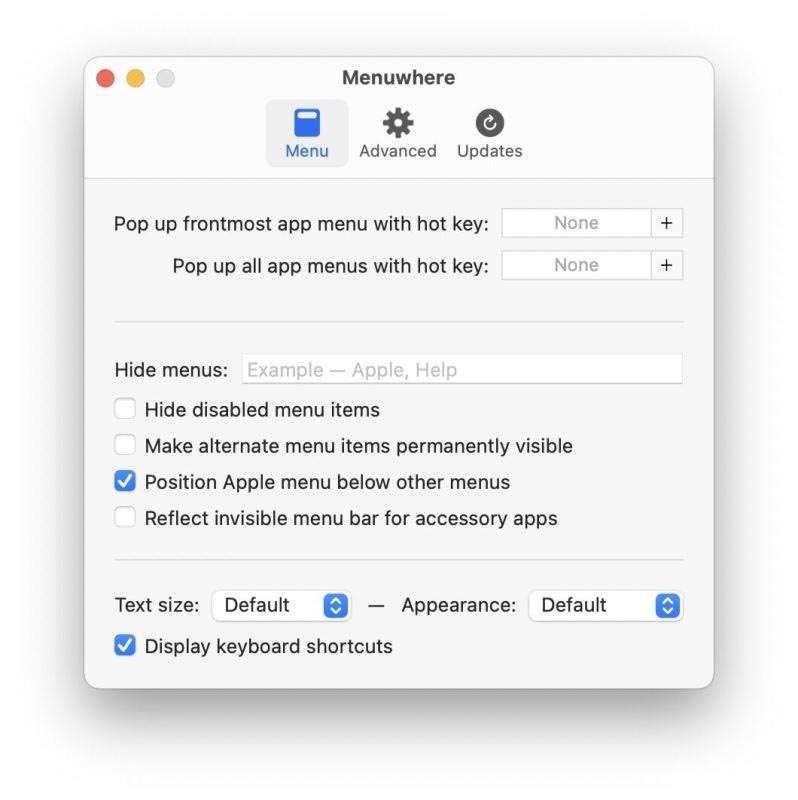The height and width of the screenshot is (800, 798).
Task: Close the Menuwhere window
Action: pyautogui.click(x=105, y=79)
